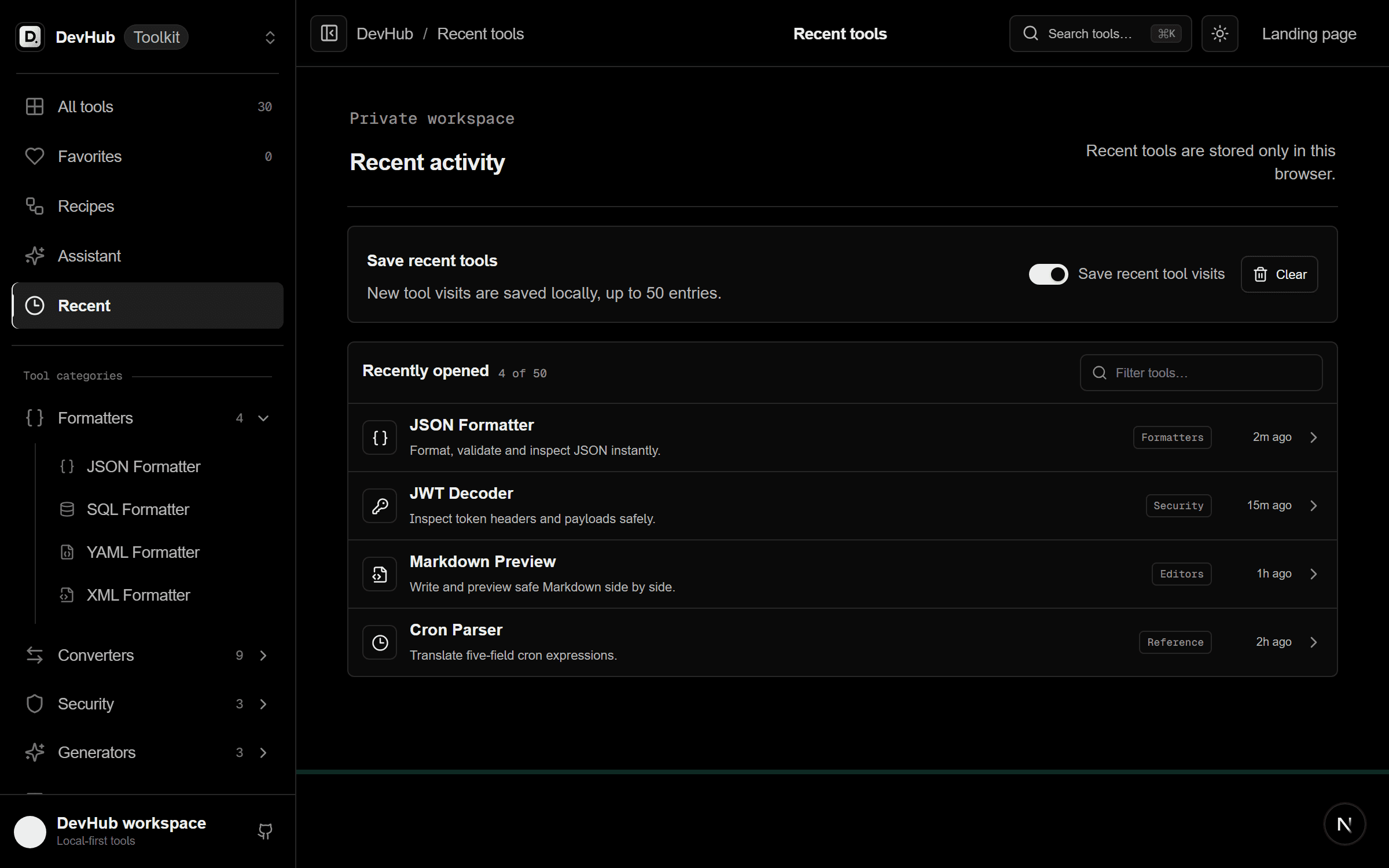1389x868 pixels.
Task: Click the Filter tools input
Action: [1201, 373]
